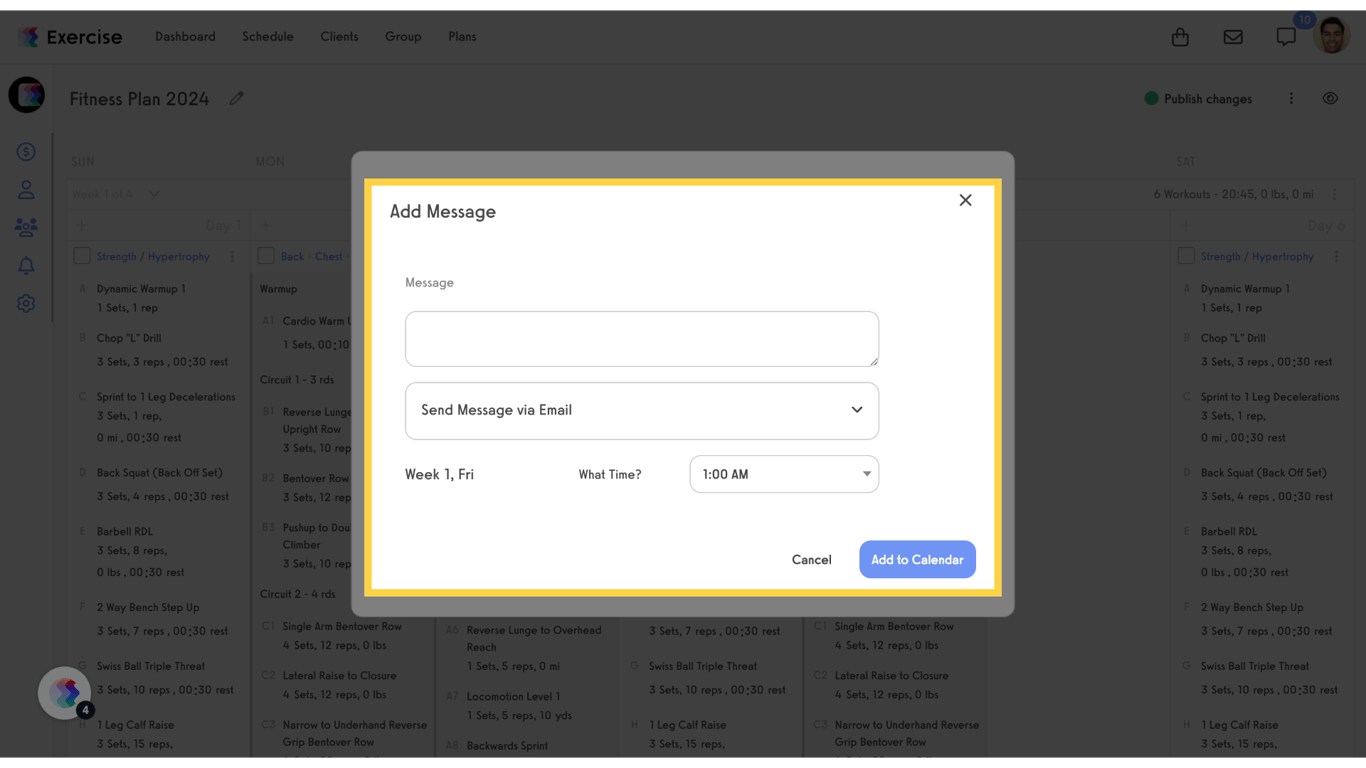1366x768 pixels.
Task: Check messages via the envelope icon
Action: [1233, 36]
